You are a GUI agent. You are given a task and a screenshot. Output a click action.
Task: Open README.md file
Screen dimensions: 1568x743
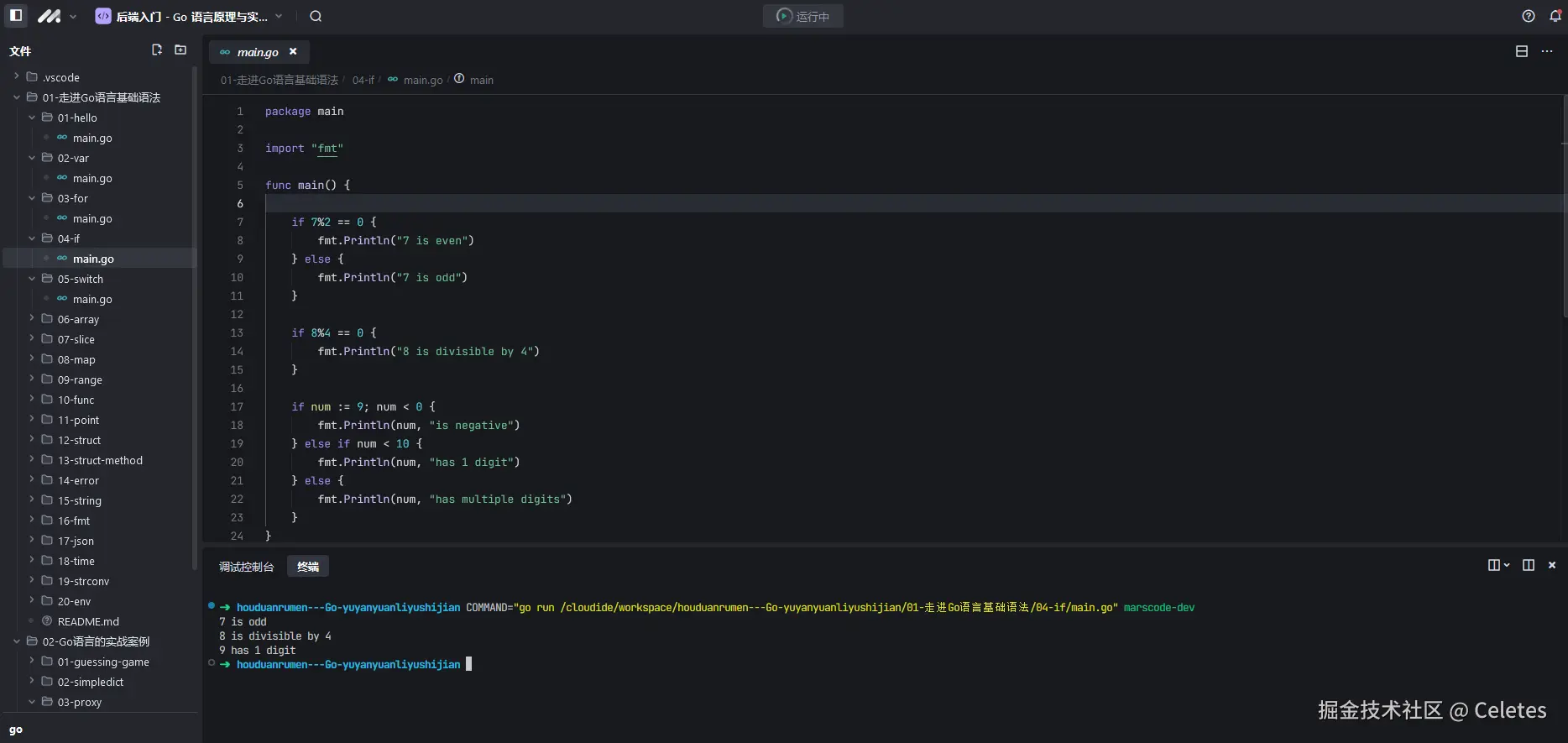coord(88,621)
